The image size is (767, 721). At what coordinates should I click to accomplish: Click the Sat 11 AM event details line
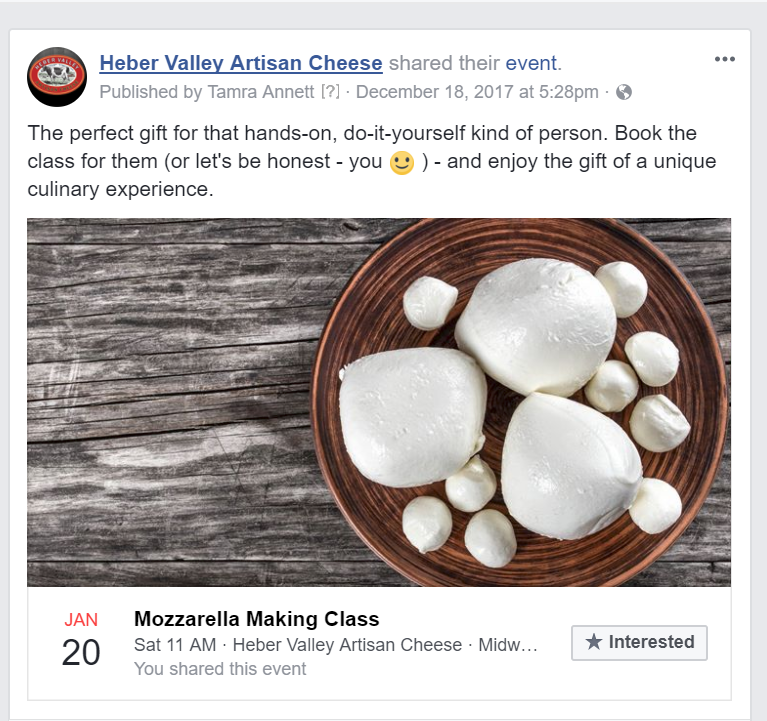click(x=336, y=645)
